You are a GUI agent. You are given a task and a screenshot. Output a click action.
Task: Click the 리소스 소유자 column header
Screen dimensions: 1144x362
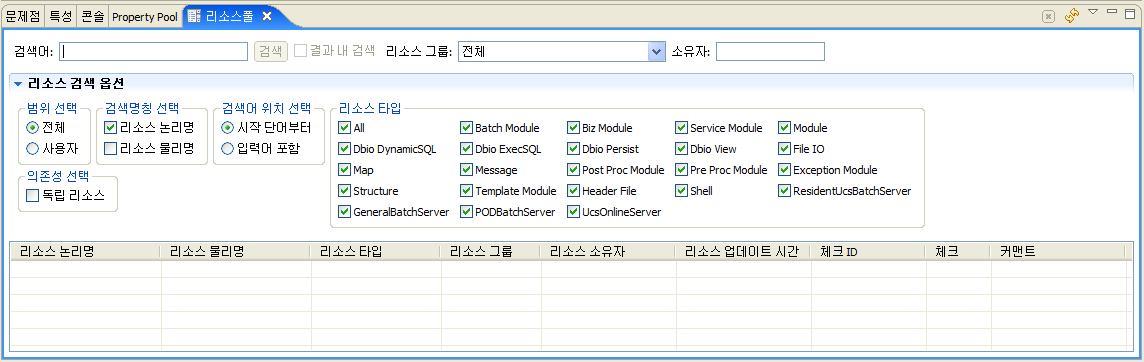tap(608, 251)
